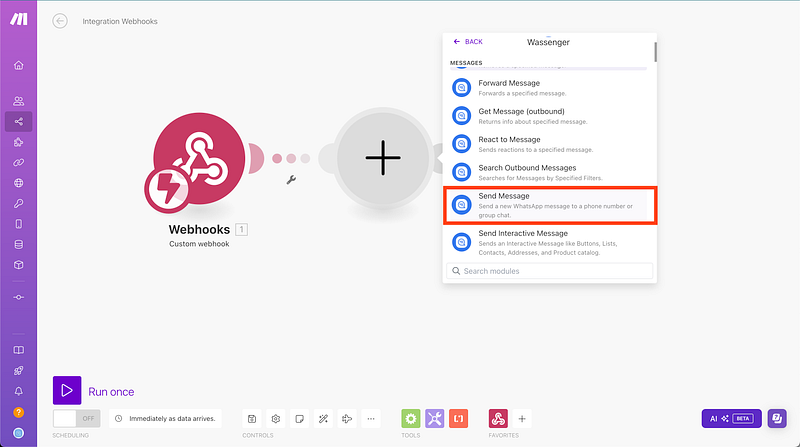Toggle the scheduling ON/OFF switch
This screenshot has width=800, height=447.
click(x=77, y=419)
